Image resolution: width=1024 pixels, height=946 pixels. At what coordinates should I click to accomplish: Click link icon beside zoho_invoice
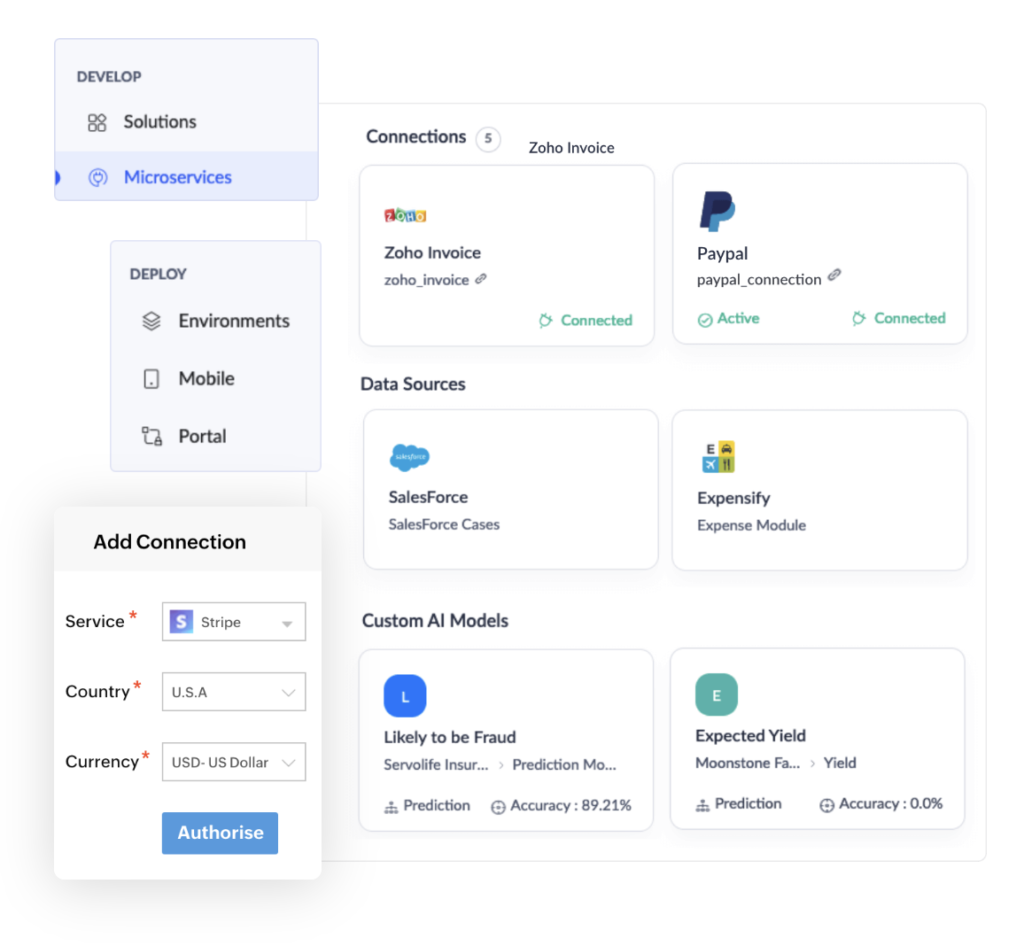coord(481,279)
